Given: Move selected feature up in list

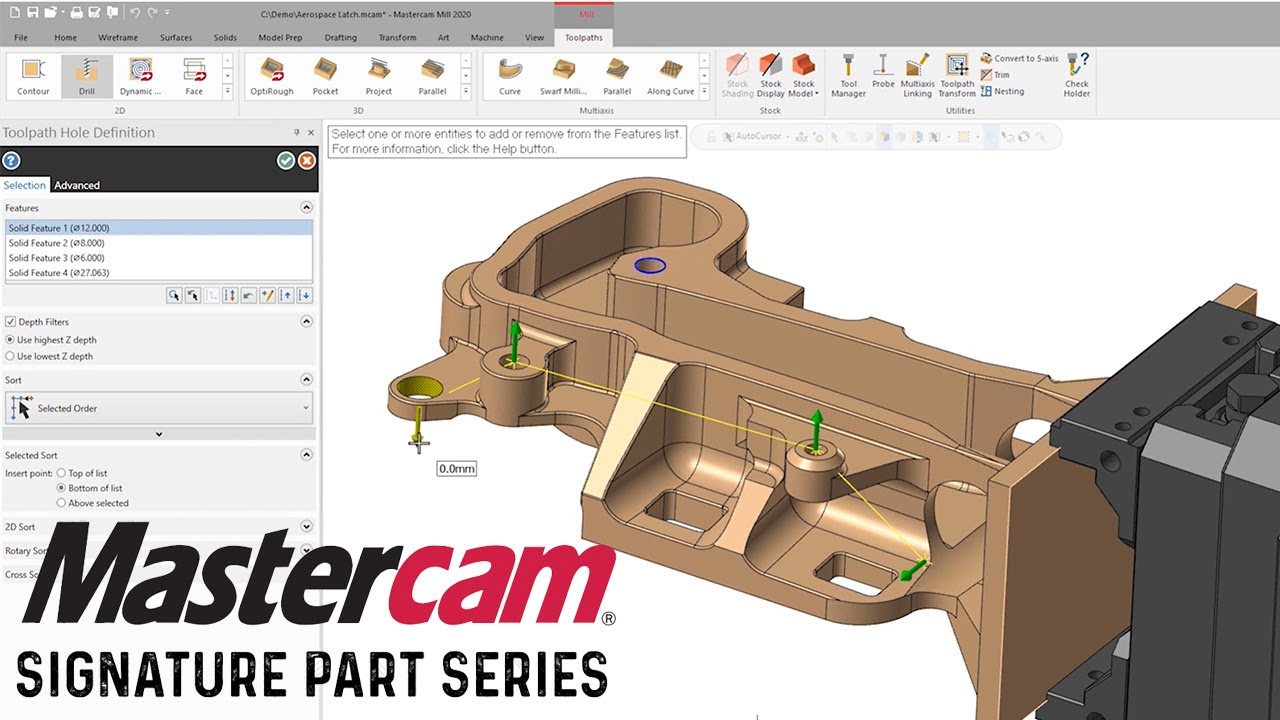Looking at the screenshot, I should point(286,295).
